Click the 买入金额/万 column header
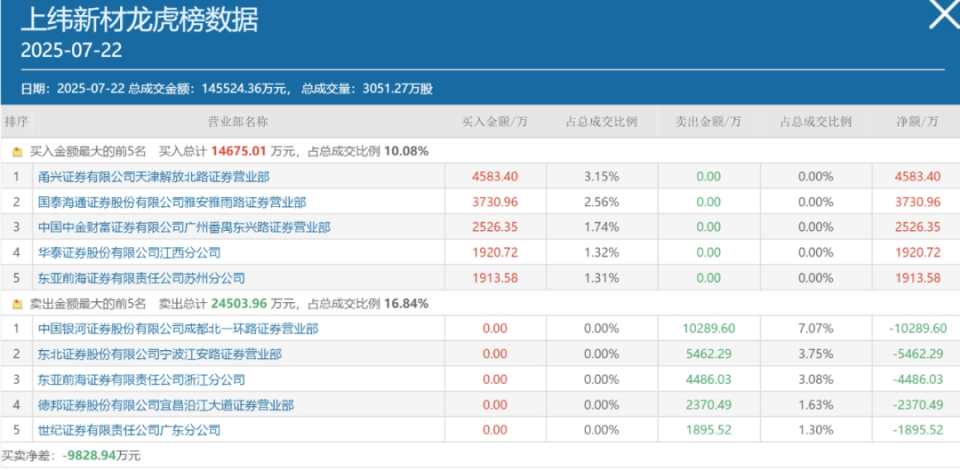Viewport: 960px width, 470px height. pos(495,121)
